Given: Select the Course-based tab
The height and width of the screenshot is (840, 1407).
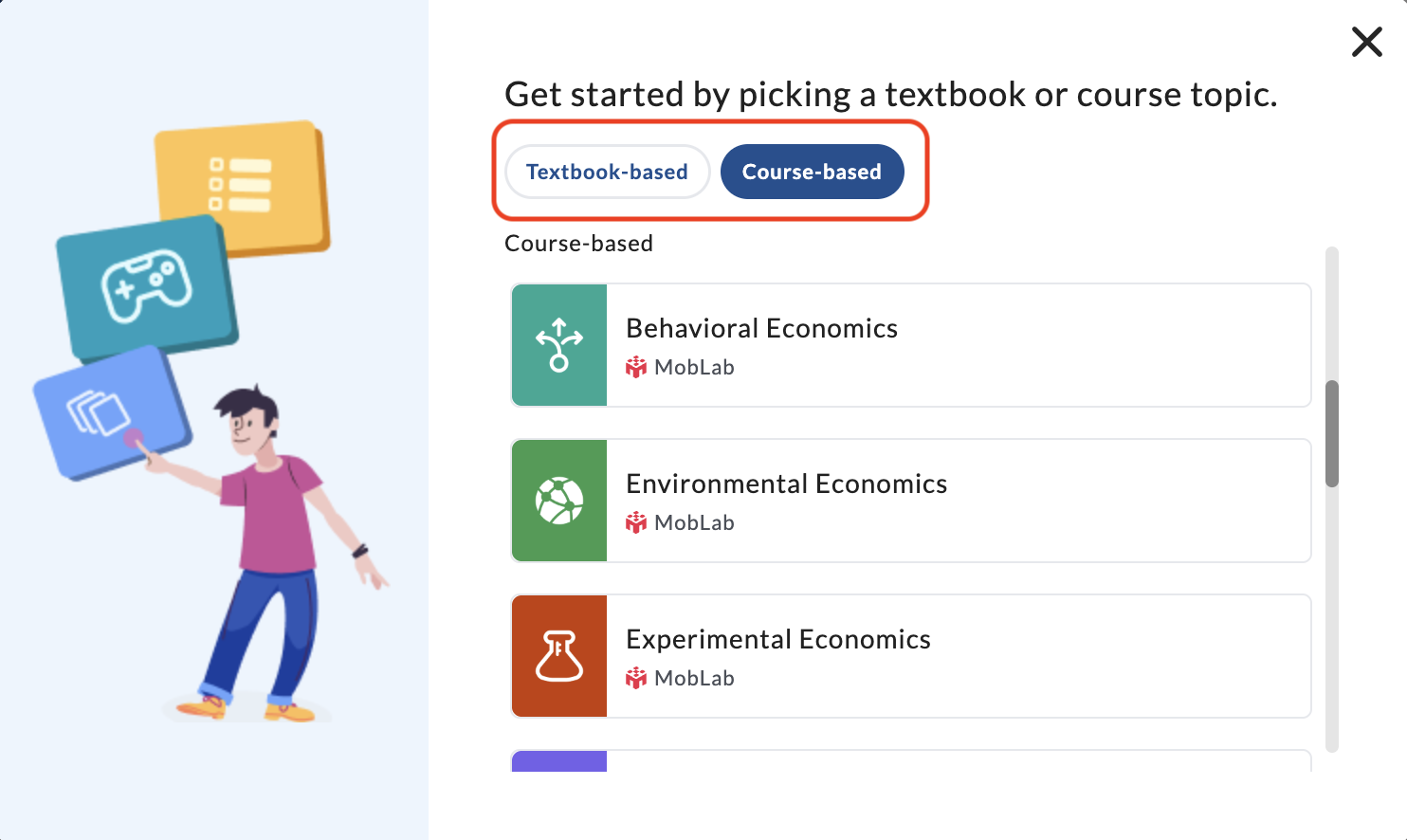Looking at the screenshot, I should [x=812, y=172].
